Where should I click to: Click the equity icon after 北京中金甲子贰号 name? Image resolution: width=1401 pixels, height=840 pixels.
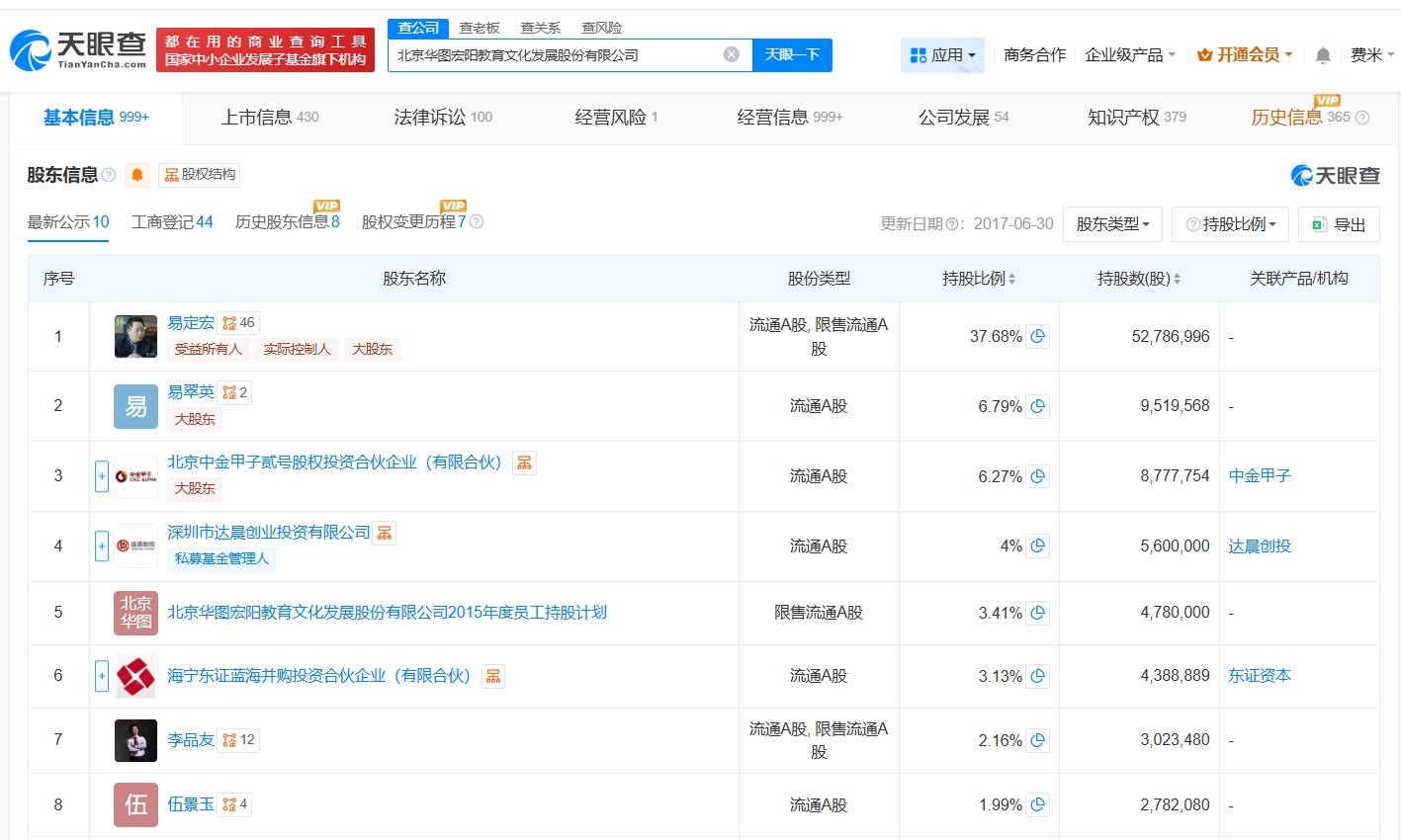coord(523,462)
